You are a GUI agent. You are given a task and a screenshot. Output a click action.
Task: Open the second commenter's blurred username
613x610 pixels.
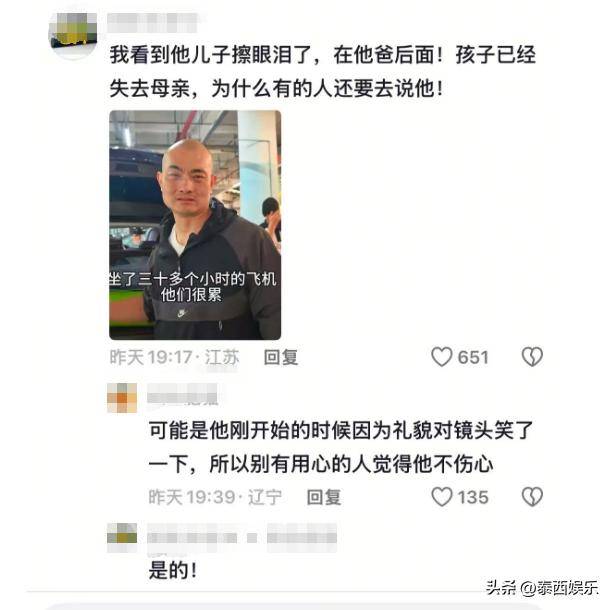point(182,394)
